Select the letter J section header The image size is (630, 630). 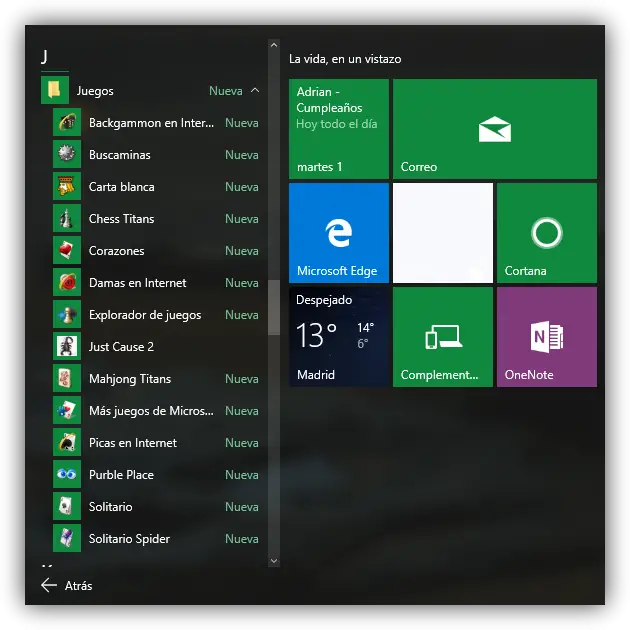click(45, 57)
